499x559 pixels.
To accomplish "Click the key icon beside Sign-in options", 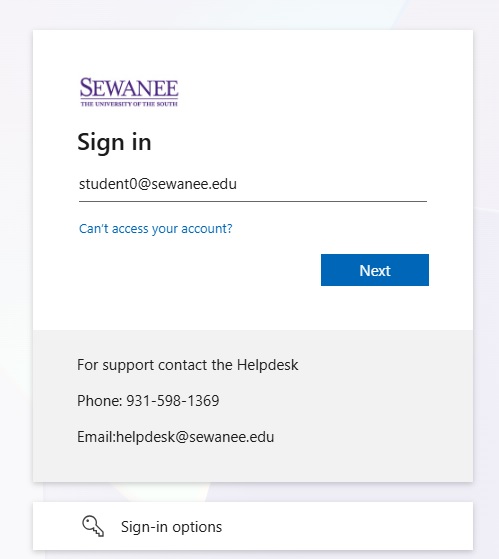I will (93, 526).
